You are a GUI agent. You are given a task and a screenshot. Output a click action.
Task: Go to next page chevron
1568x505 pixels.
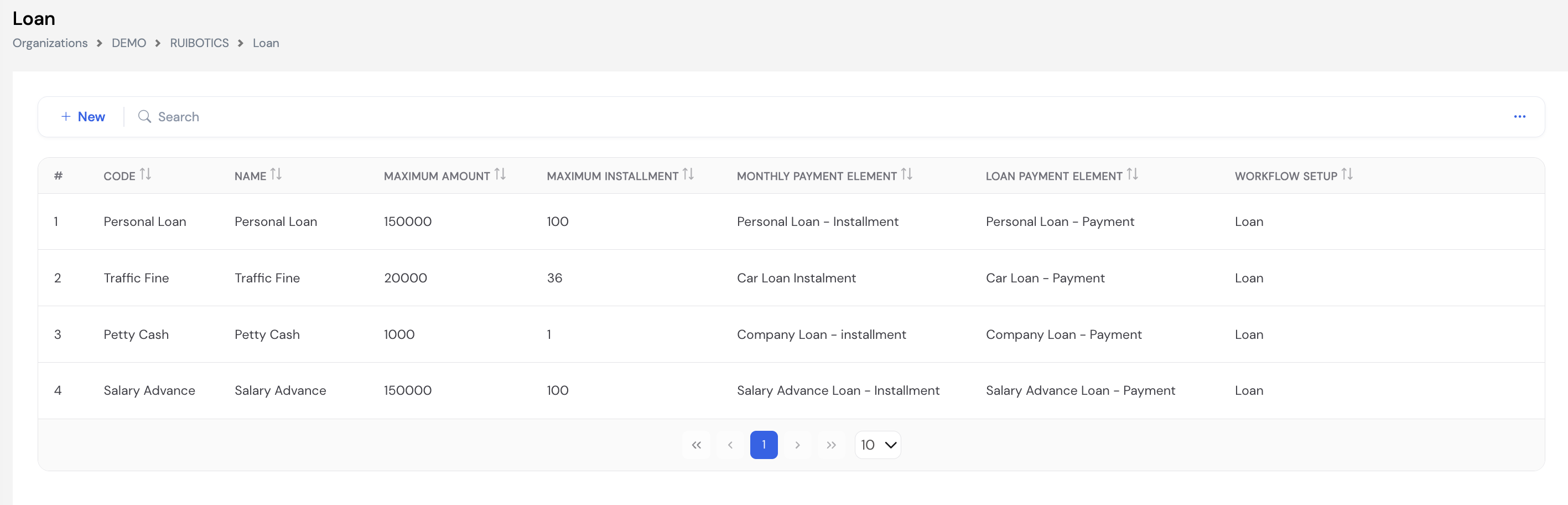coord(797,445)
